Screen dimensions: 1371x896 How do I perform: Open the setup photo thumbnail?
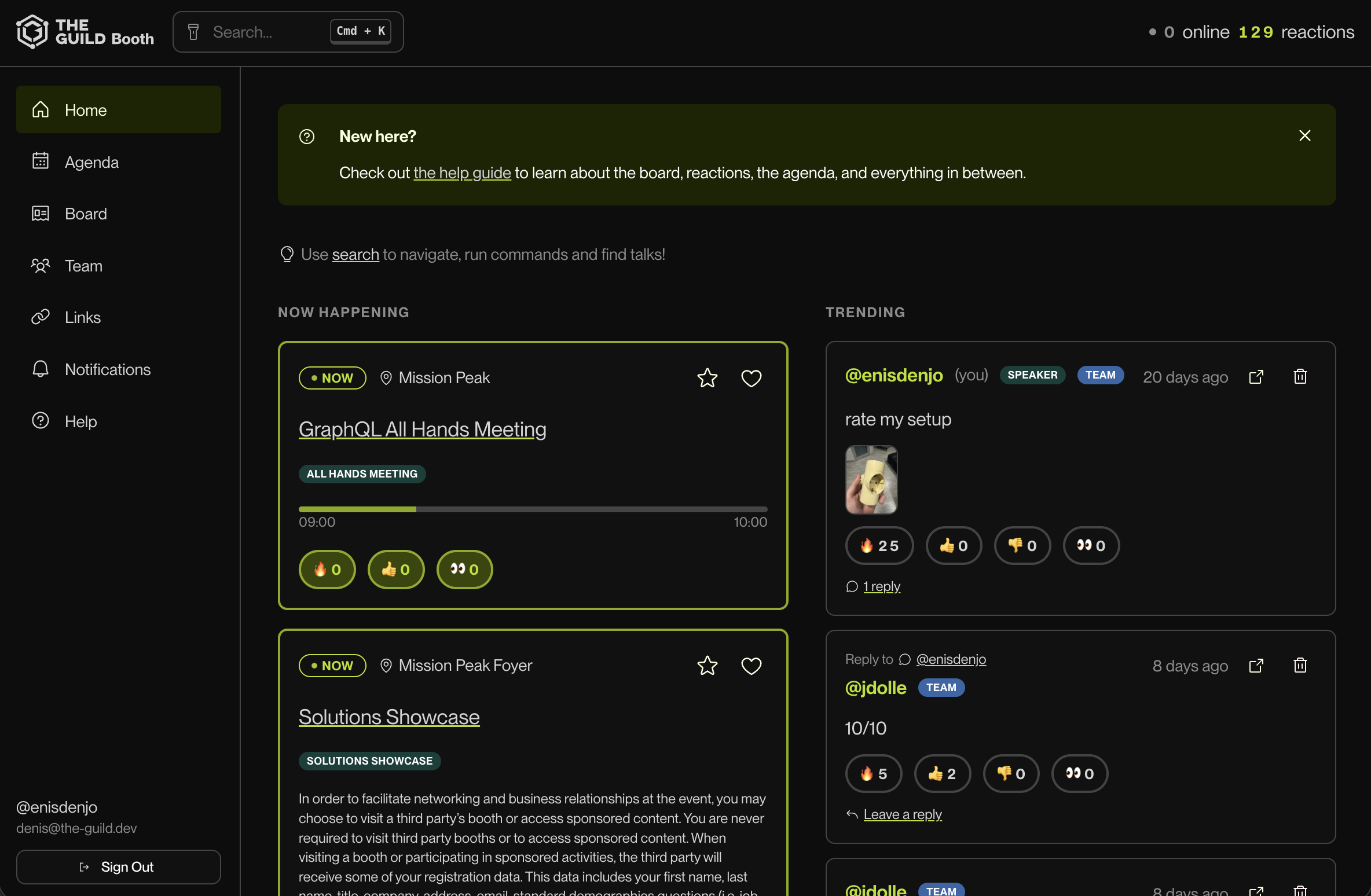pos(871,479)
